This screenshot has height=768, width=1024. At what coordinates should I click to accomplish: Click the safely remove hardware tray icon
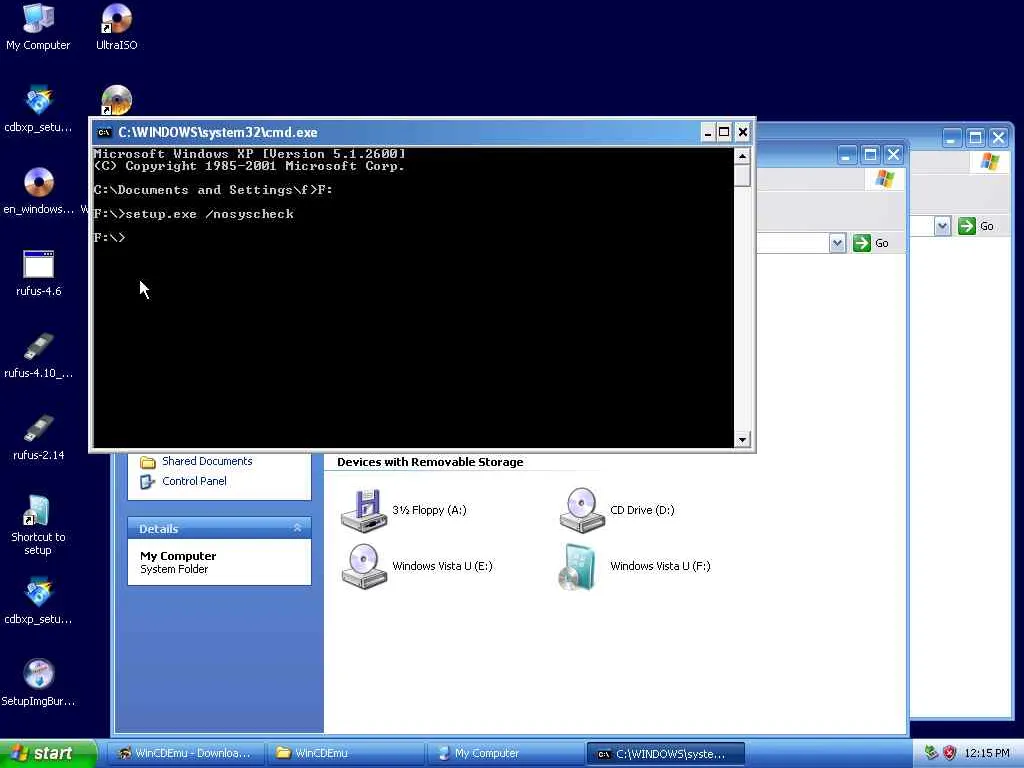pyautogui.click(x=931, y=753)
